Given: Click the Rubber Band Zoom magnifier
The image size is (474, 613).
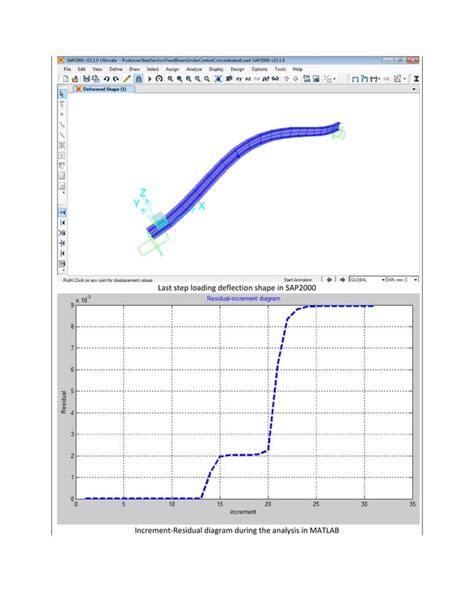Looking at the screenshot, I should click(x=170, y=79).
